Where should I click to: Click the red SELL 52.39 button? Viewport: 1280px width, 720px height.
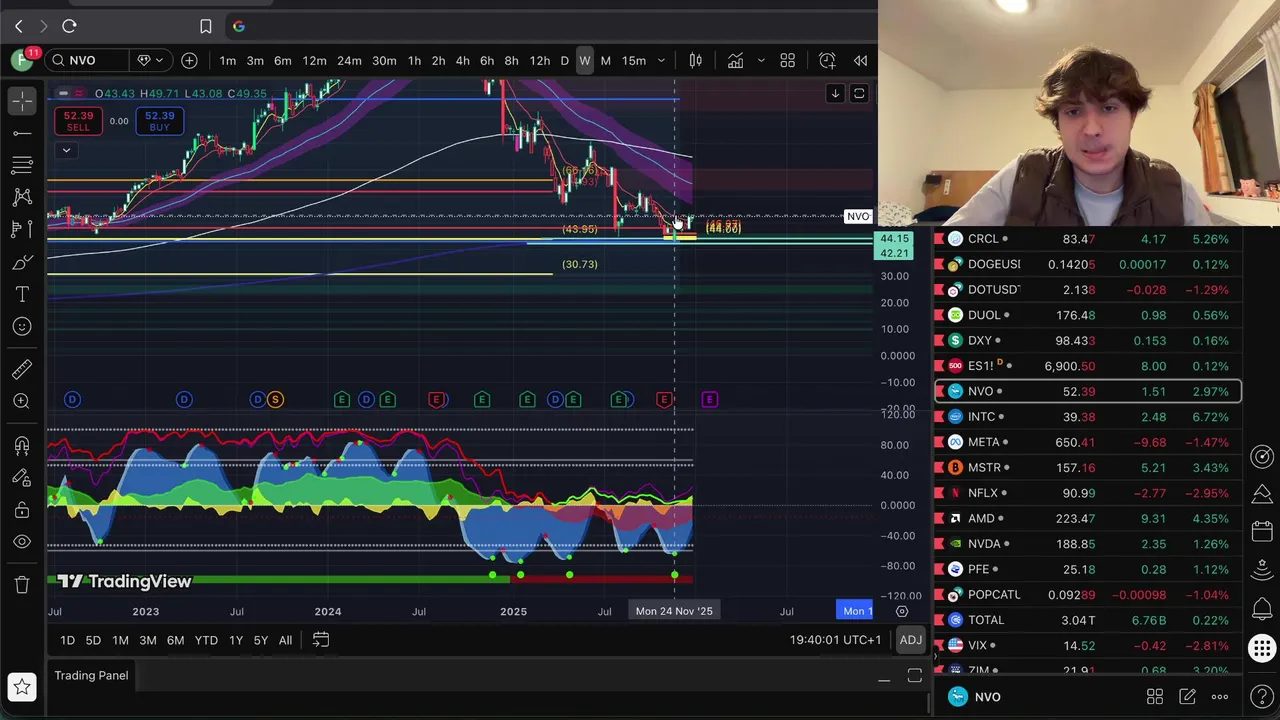78,122
